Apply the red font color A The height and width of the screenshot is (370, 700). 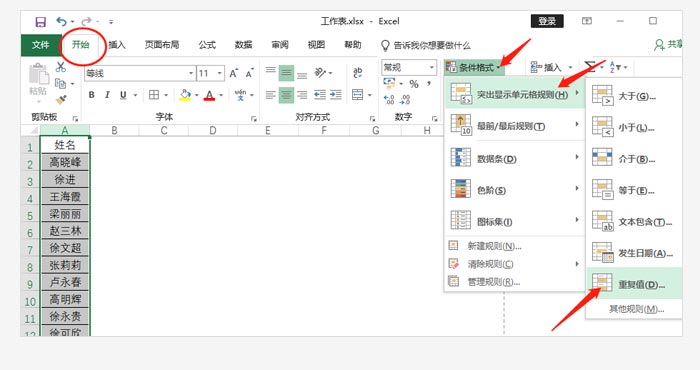pos(209,95)
